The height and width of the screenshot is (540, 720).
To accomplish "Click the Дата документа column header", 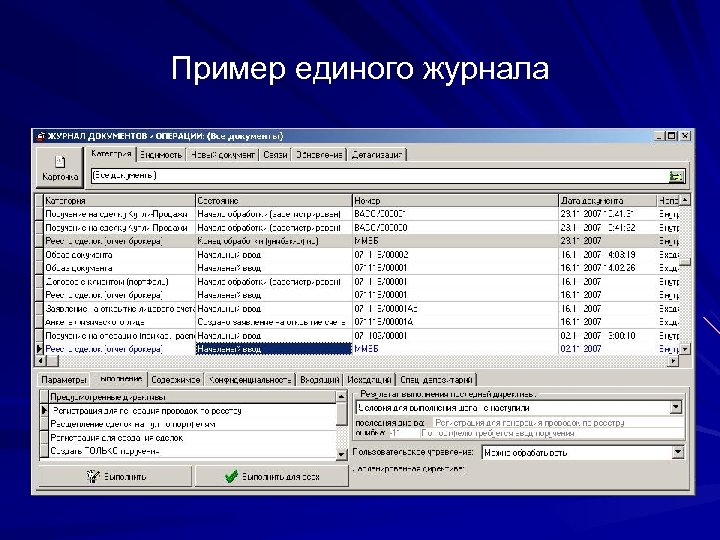I will (x=608, y=201).
